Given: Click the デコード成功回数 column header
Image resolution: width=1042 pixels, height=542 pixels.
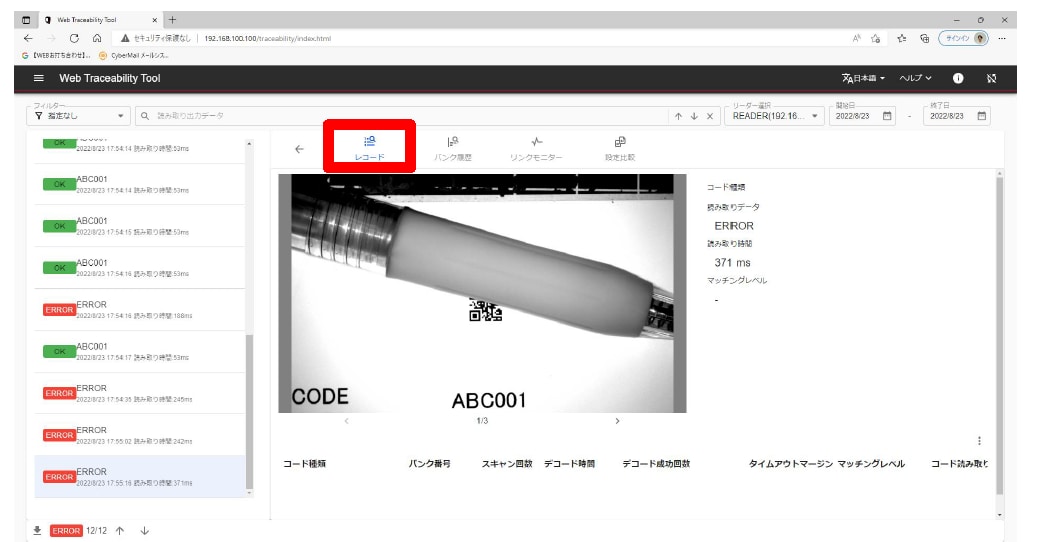Looking at the screenshot, I should (656, 464).
